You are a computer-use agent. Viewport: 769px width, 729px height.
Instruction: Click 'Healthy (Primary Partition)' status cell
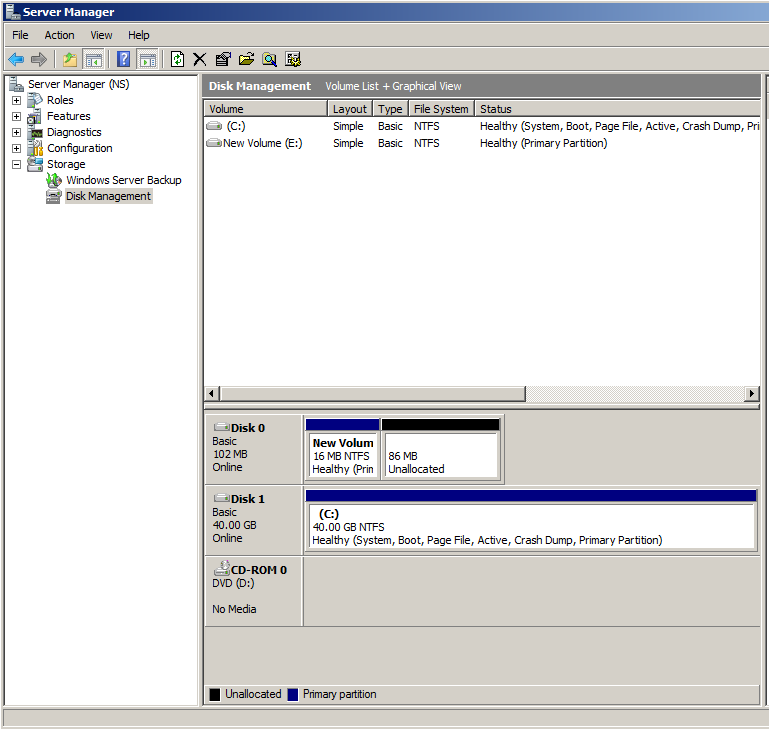543,143
